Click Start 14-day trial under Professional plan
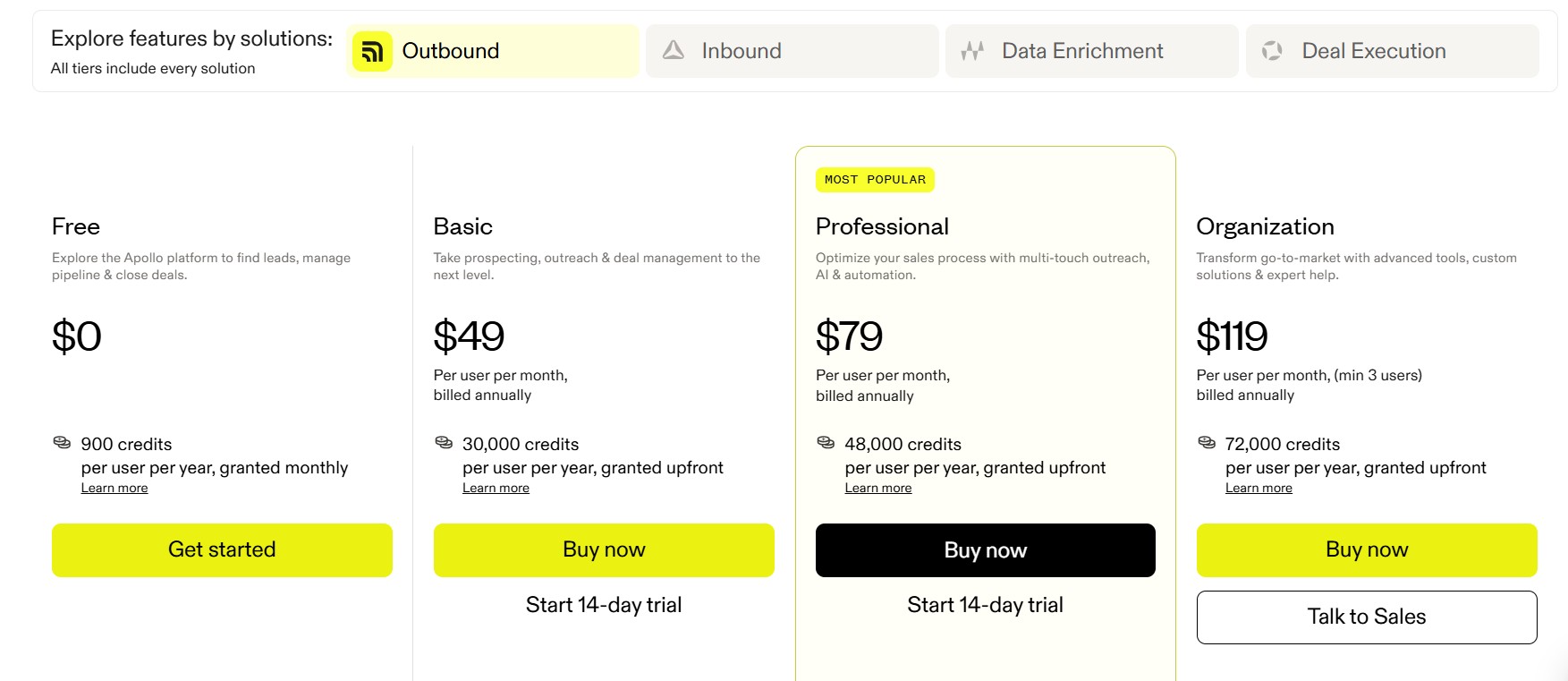 985,604
